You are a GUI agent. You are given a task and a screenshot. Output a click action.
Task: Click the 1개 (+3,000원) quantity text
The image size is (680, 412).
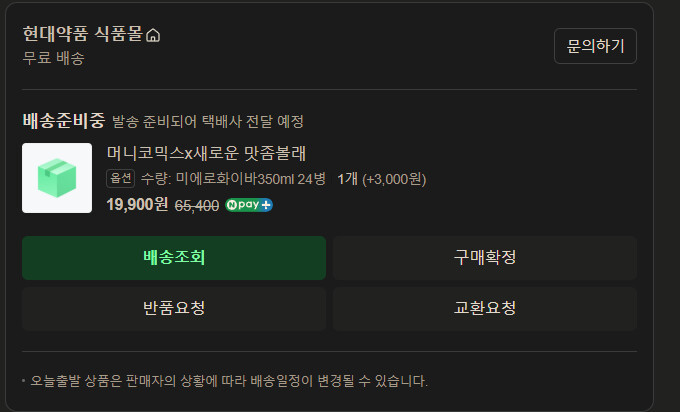[x=382, y=179]
